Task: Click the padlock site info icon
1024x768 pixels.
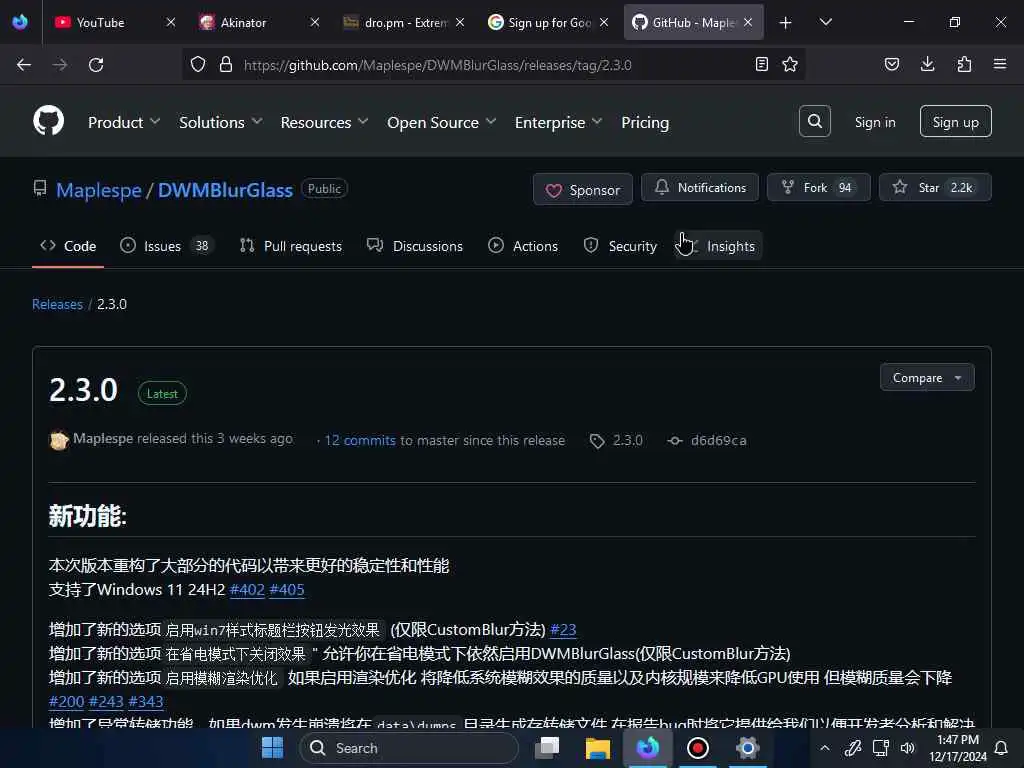Action: click(226, 64)
